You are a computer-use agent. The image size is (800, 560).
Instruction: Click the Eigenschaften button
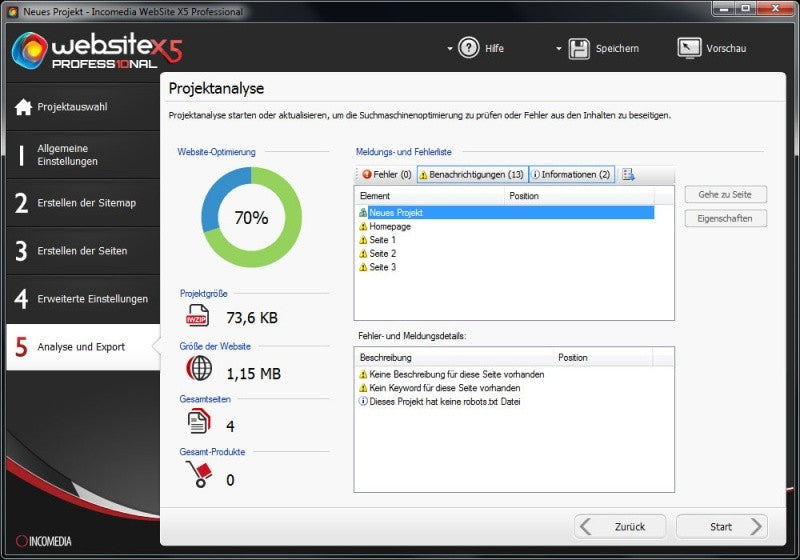click(725, 218)
